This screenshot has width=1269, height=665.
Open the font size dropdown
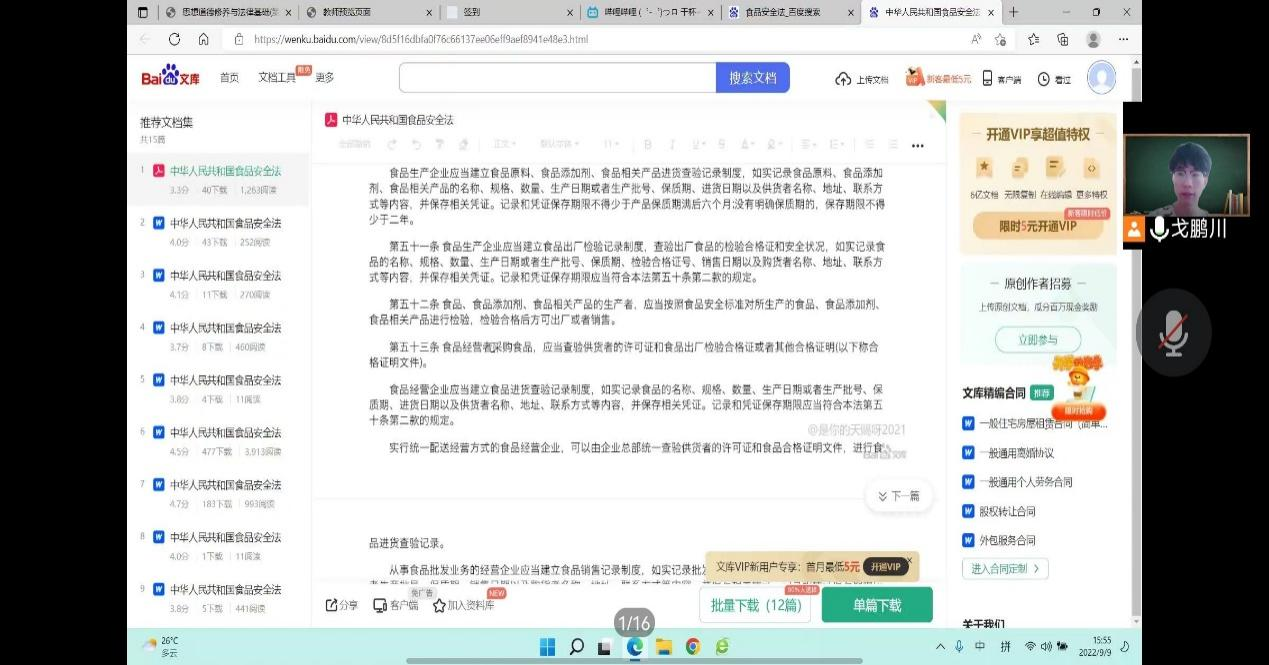(611, 145)
